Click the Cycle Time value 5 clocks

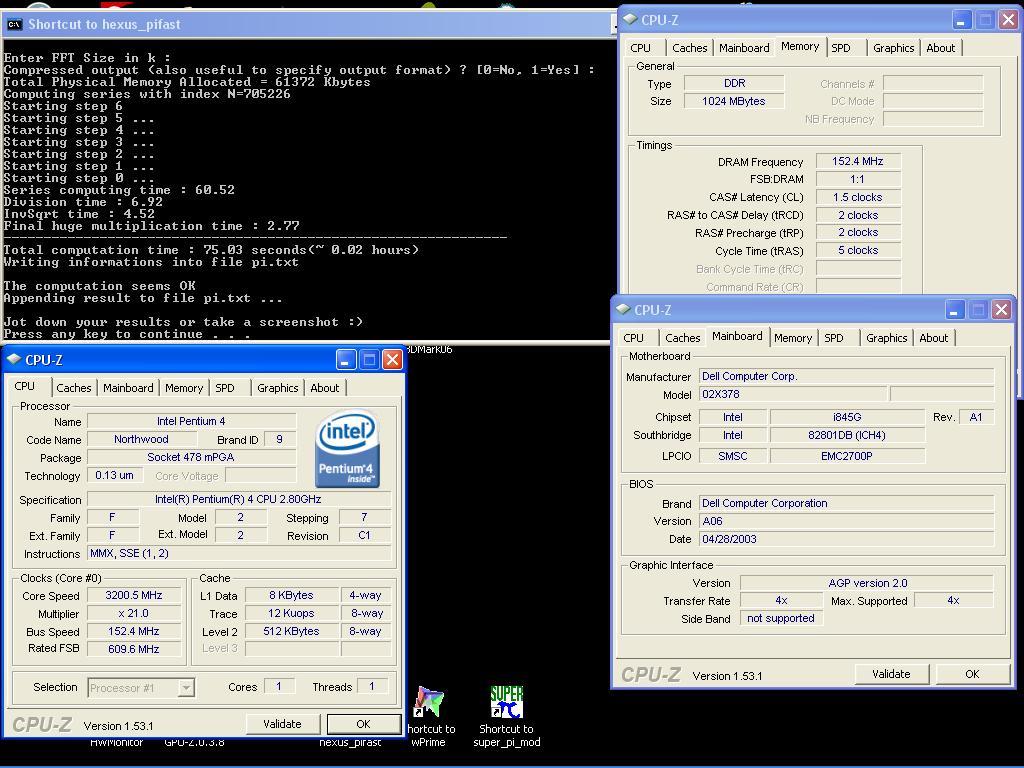[857, 250]
